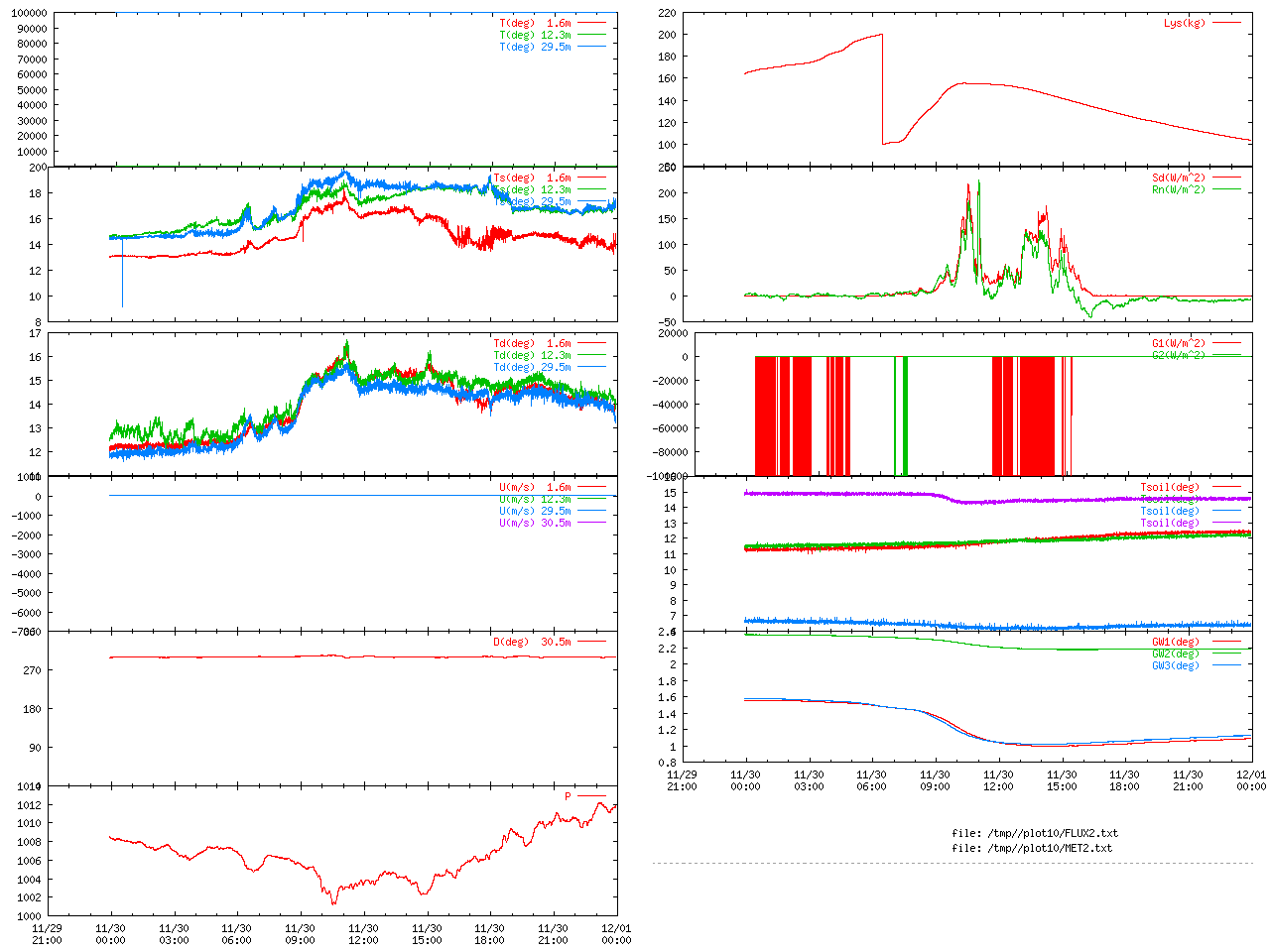The height and width of the screenshot is (952, 1270).
Task: Click "220" on the Lys(kg) axis
Action: coord(667,13)
